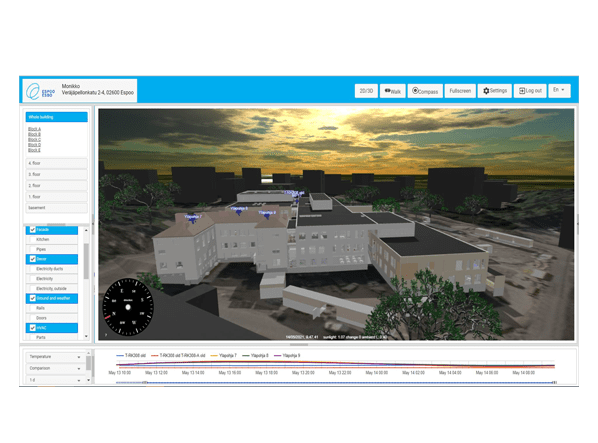The height and width of the screenshot is (443, 598).
Task: Toggle Yläpohja 7 legend series
Action: 223,355
